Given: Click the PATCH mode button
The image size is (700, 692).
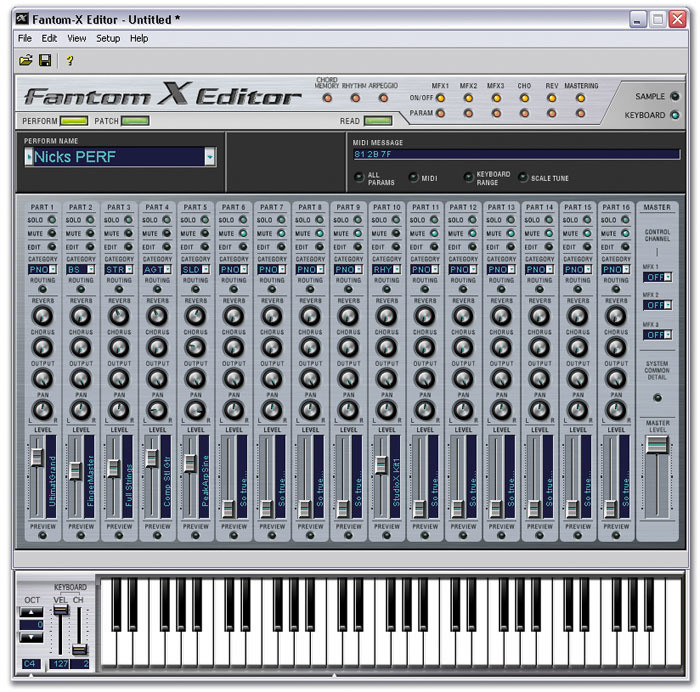Looking at the screenshot, I should pos(135,121).
